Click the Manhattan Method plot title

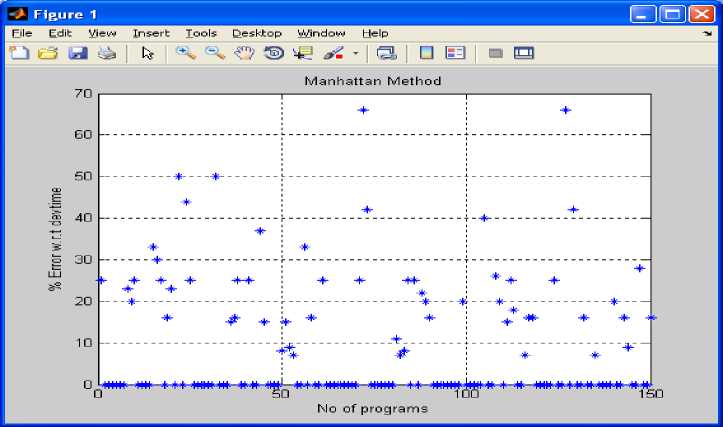[373, 80]
